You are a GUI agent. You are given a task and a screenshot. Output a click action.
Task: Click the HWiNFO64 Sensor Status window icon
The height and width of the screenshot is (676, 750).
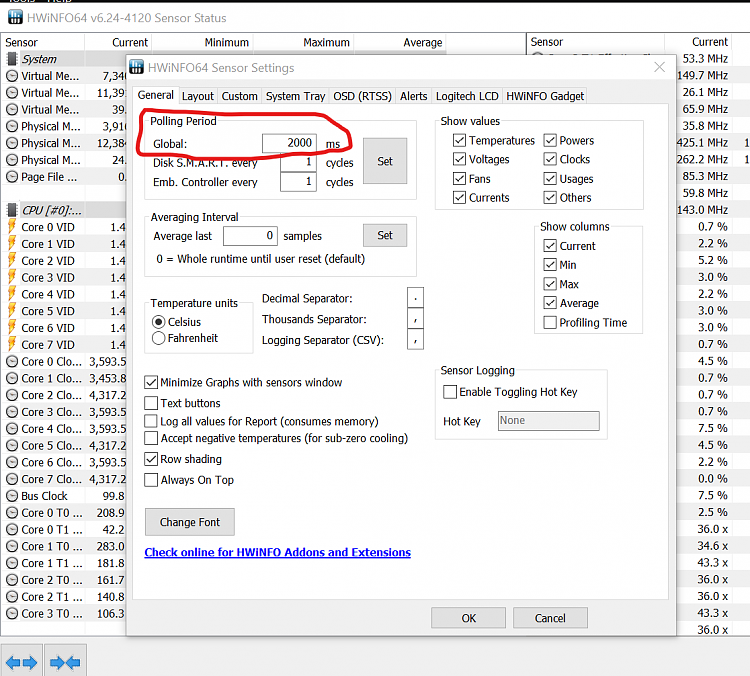click(x=15, y=18)
